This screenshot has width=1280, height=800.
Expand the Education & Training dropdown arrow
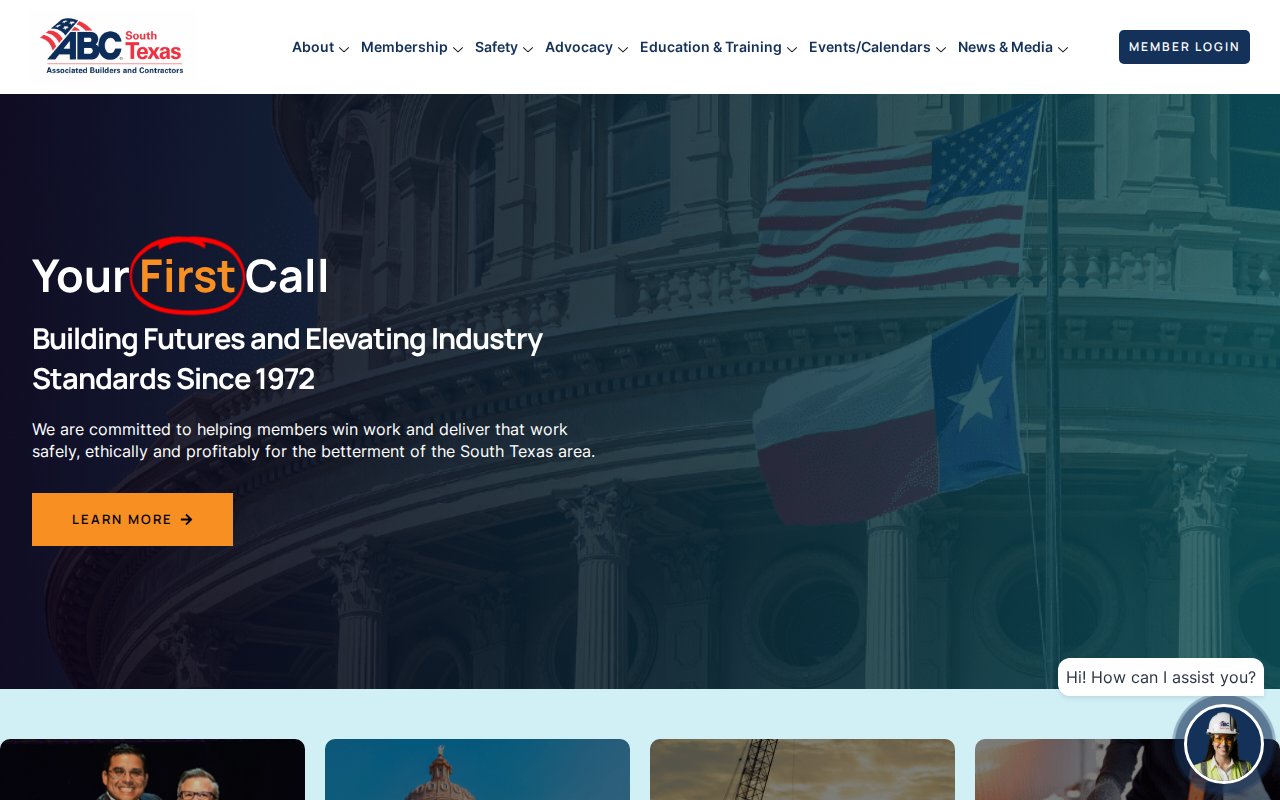792,49
